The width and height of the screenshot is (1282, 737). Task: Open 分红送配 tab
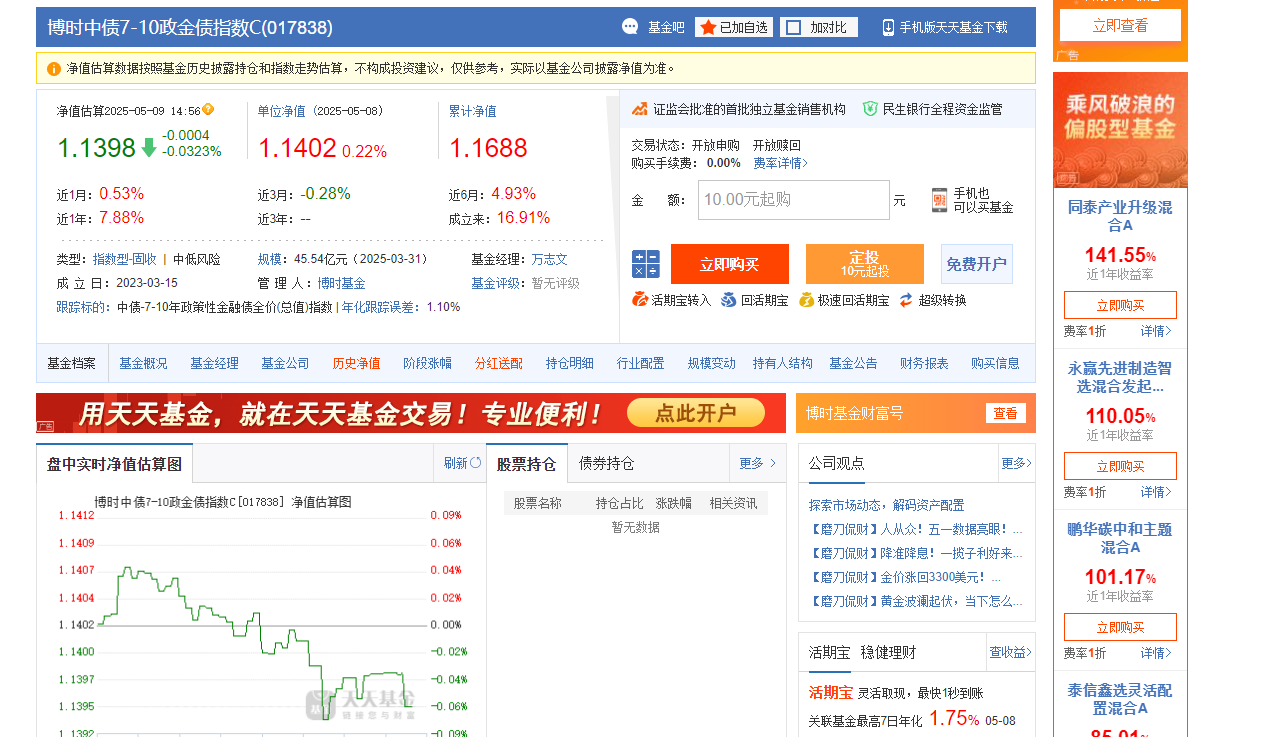499,363
